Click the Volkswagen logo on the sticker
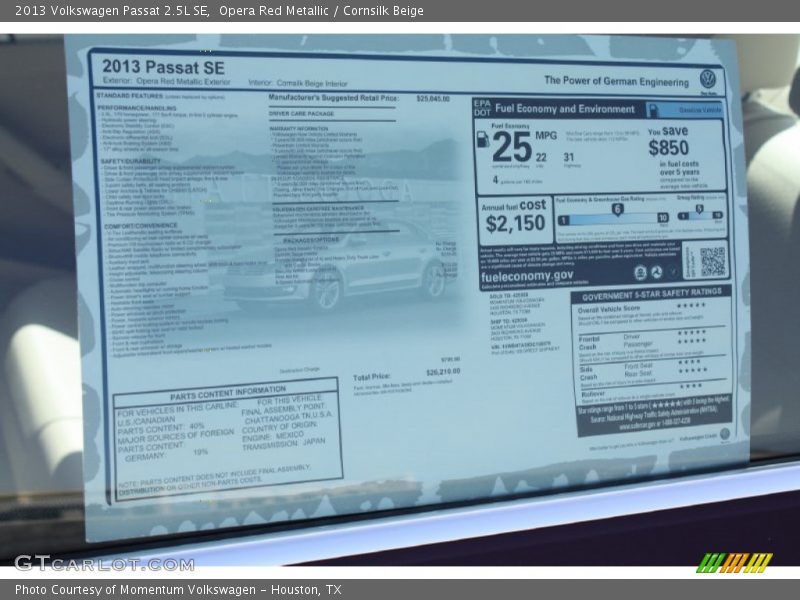This screenshot has height=600, width=800. [707, 79]
